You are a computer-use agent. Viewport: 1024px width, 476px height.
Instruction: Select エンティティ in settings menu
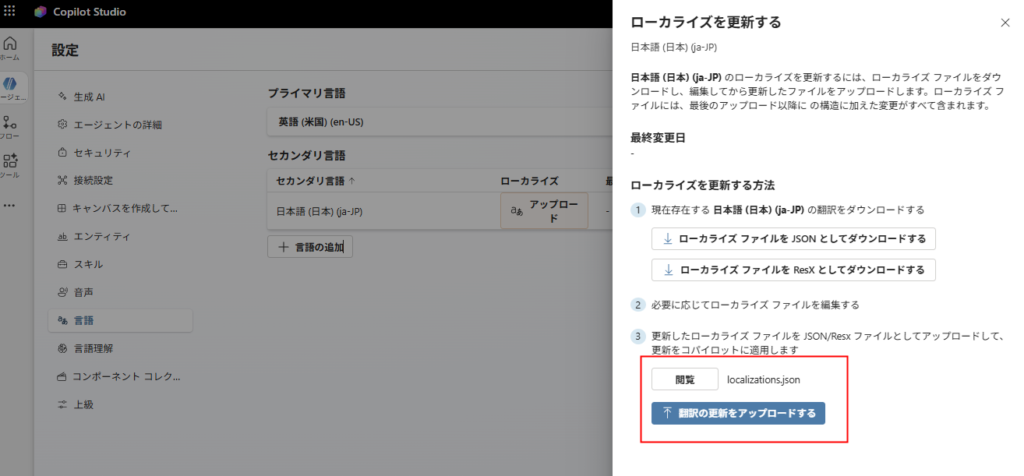[x=101, y=236]
